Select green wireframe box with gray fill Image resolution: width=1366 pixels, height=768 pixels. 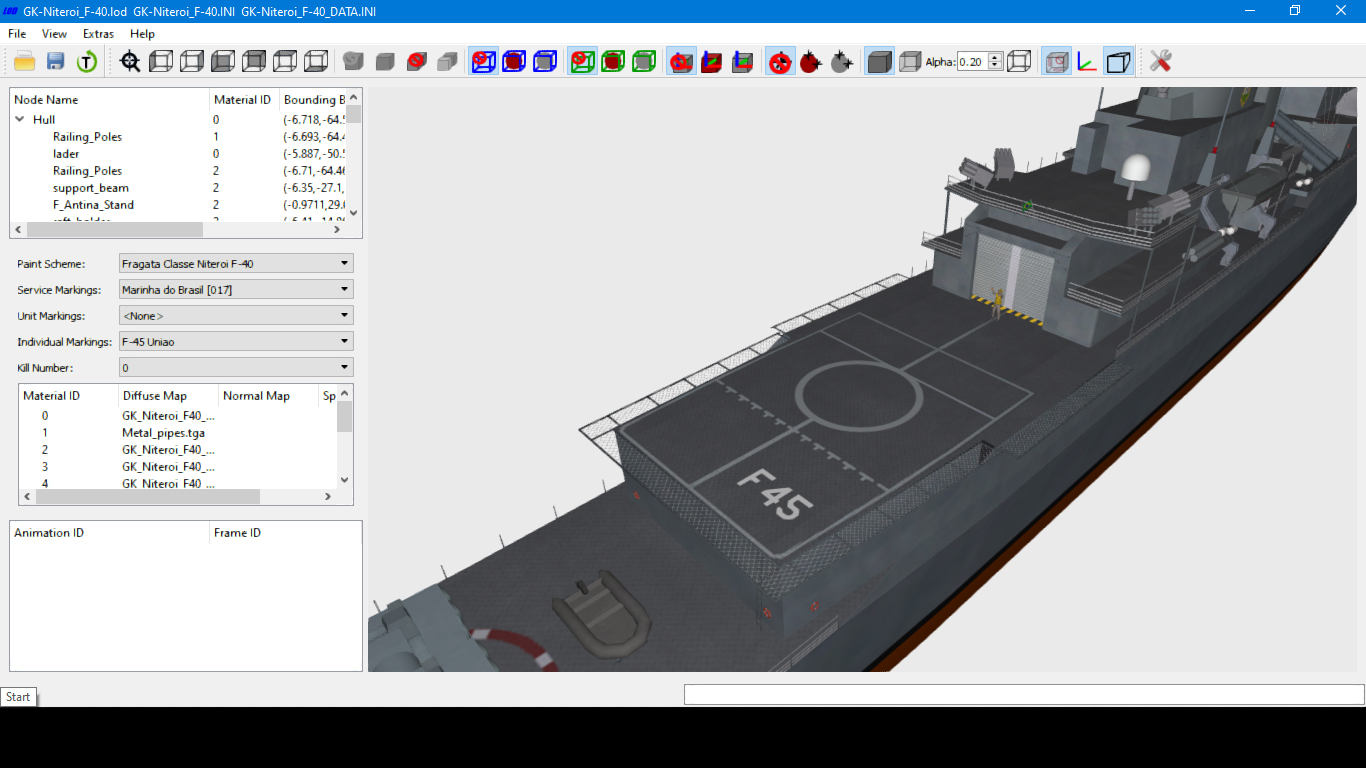point(644,62)
